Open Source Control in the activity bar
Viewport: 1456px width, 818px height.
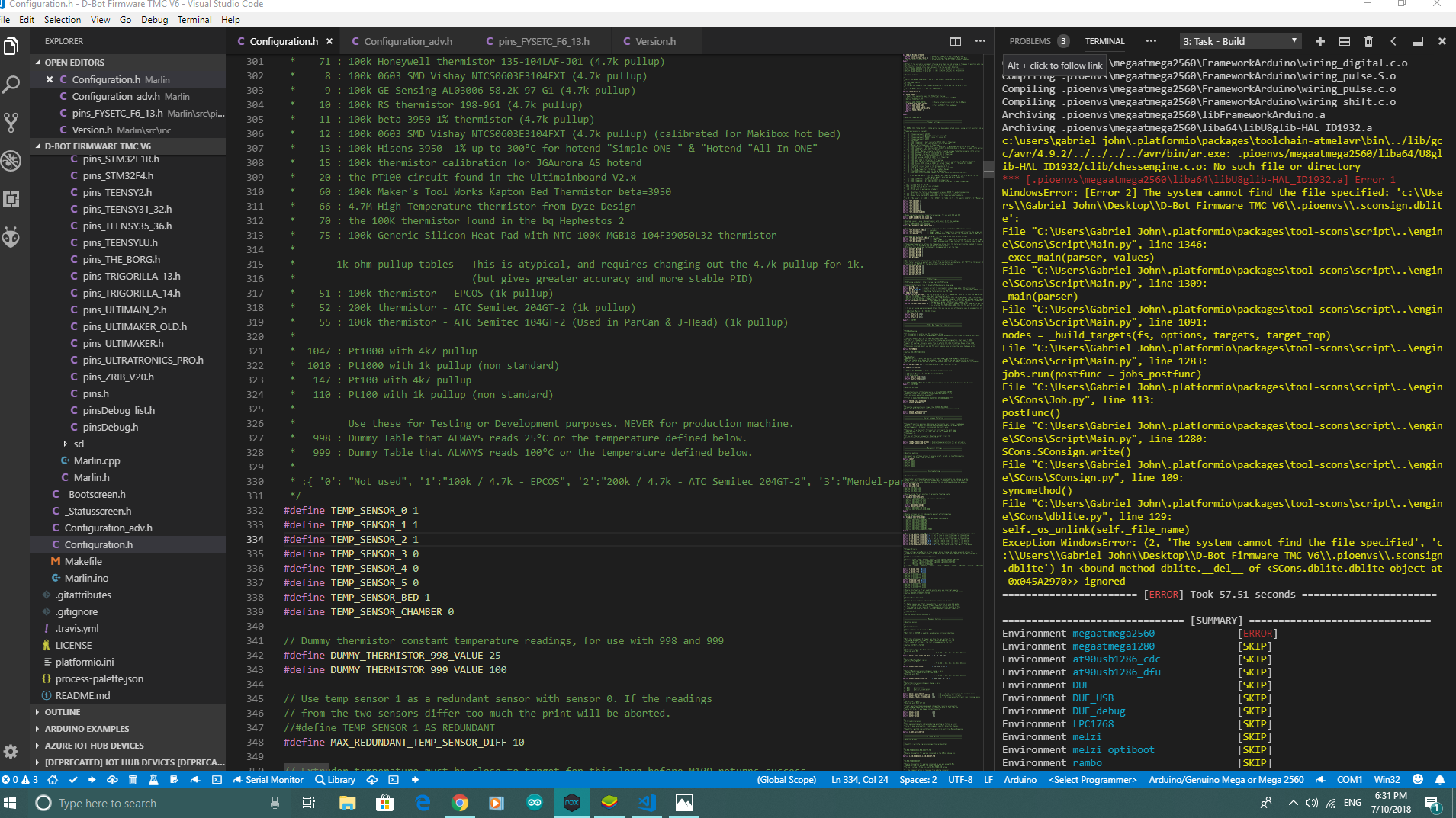[12, 122]
